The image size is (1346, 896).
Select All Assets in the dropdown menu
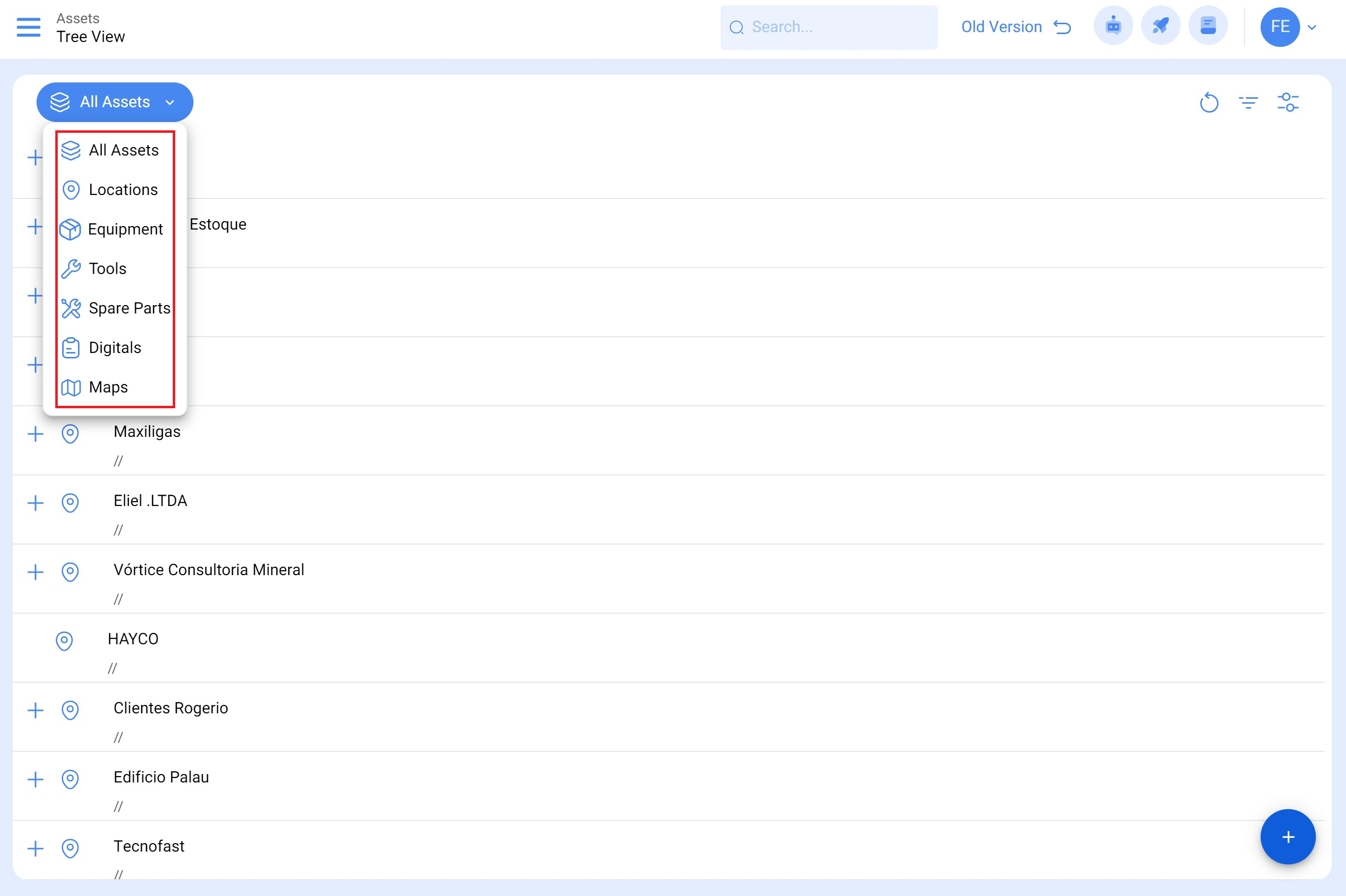click(x=115, y=150)
